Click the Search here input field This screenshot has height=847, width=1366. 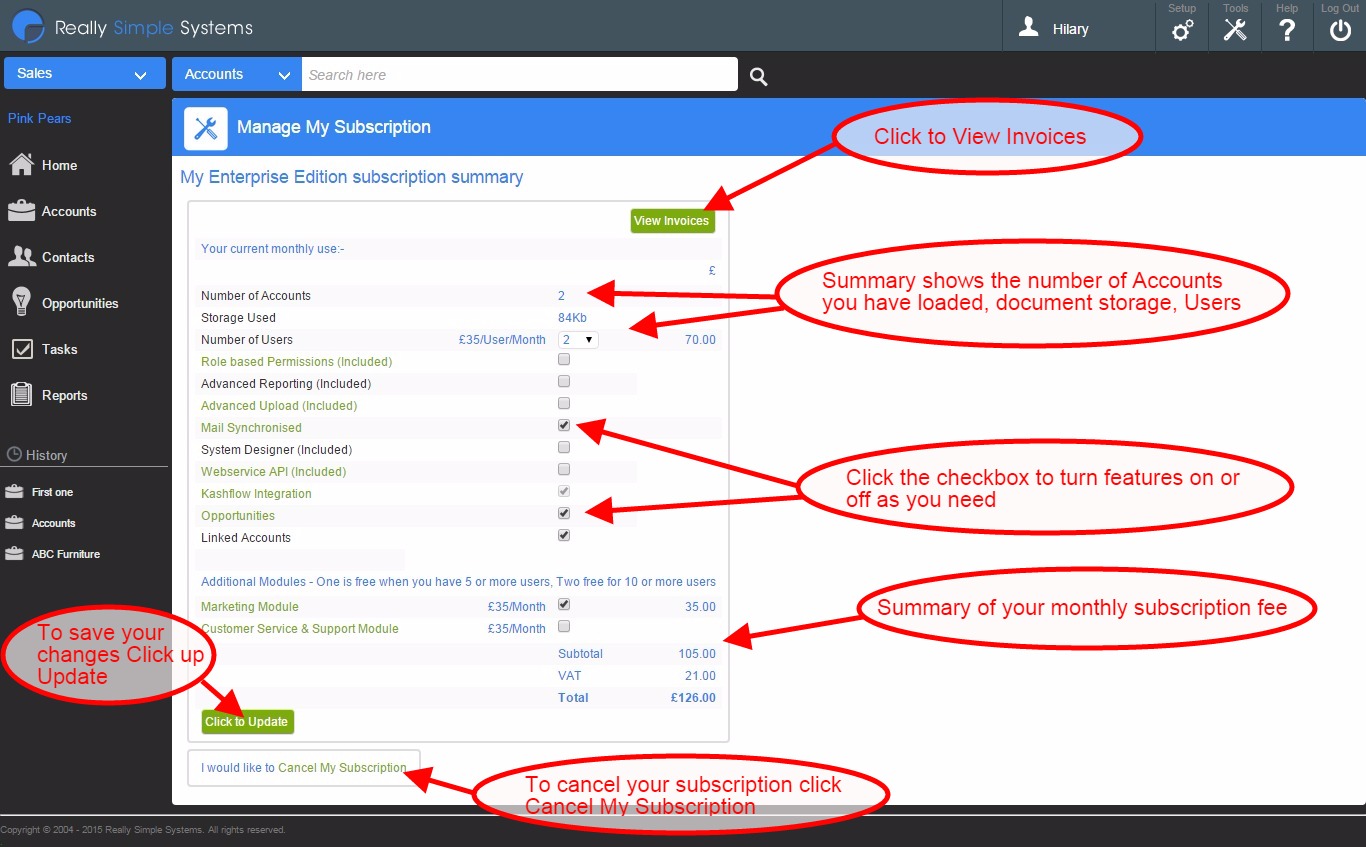[520, 74]
